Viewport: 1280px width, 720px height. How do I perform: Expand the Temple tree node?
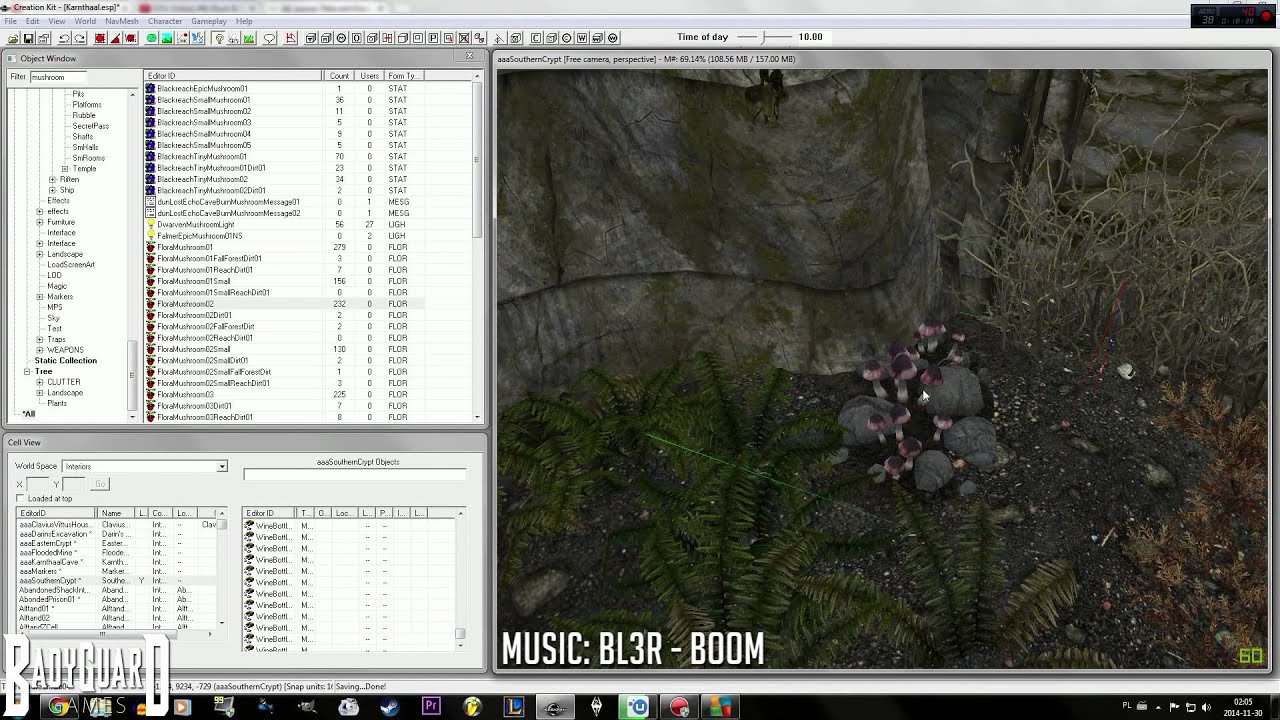pos(65,168)
